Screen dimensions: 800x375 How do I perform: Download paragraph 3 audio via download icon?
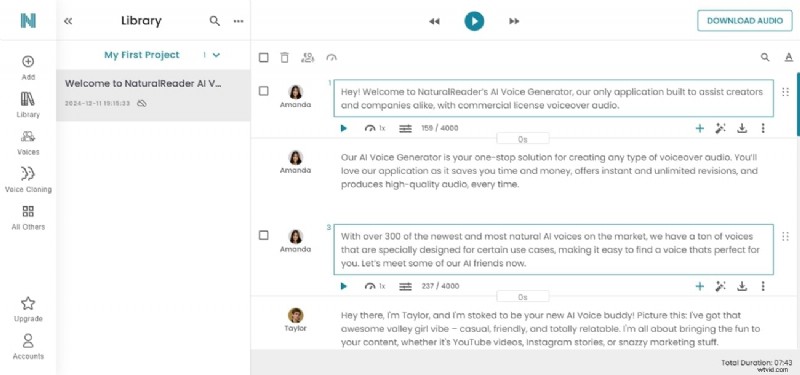742,286
